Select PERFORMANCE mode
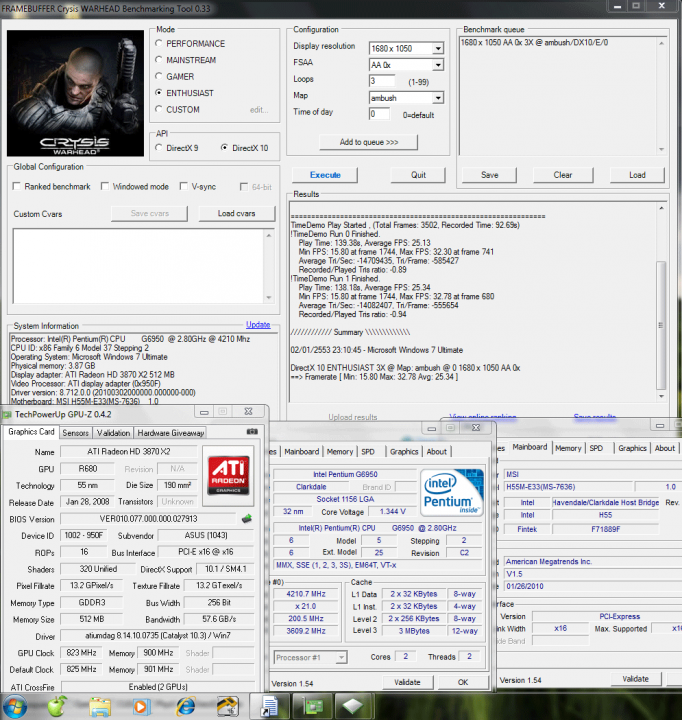Image resolution: width=682 pixels, height=720 pixels. pyautogui.click(x=159, y=43)
